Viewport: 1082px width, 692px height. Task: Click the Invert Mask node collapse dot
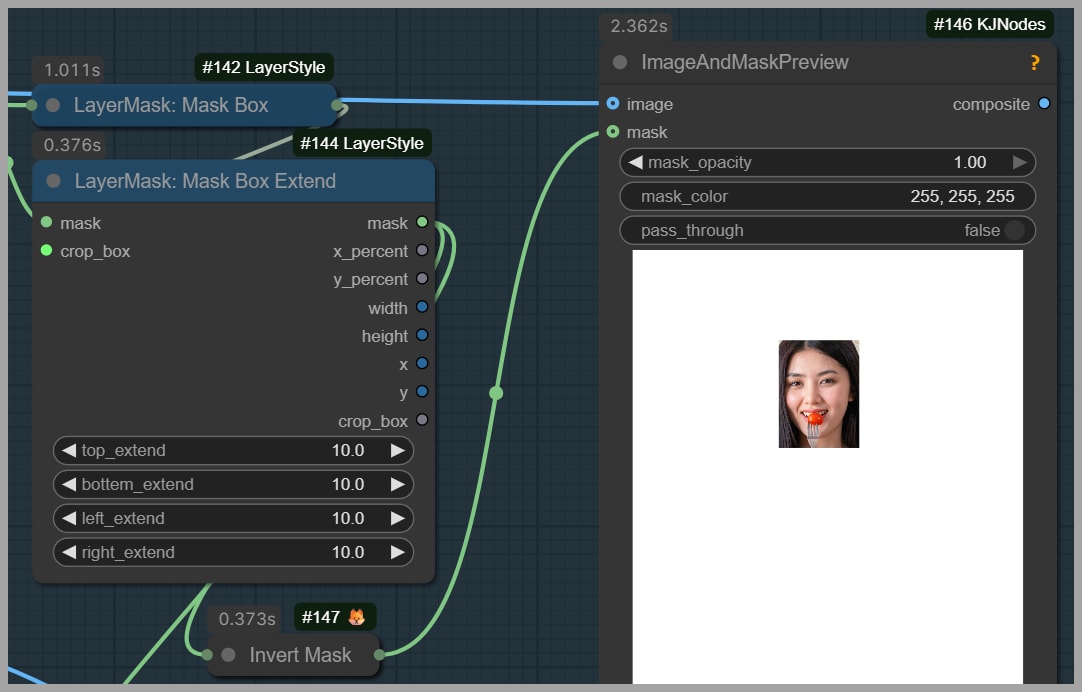coord(228,655)
